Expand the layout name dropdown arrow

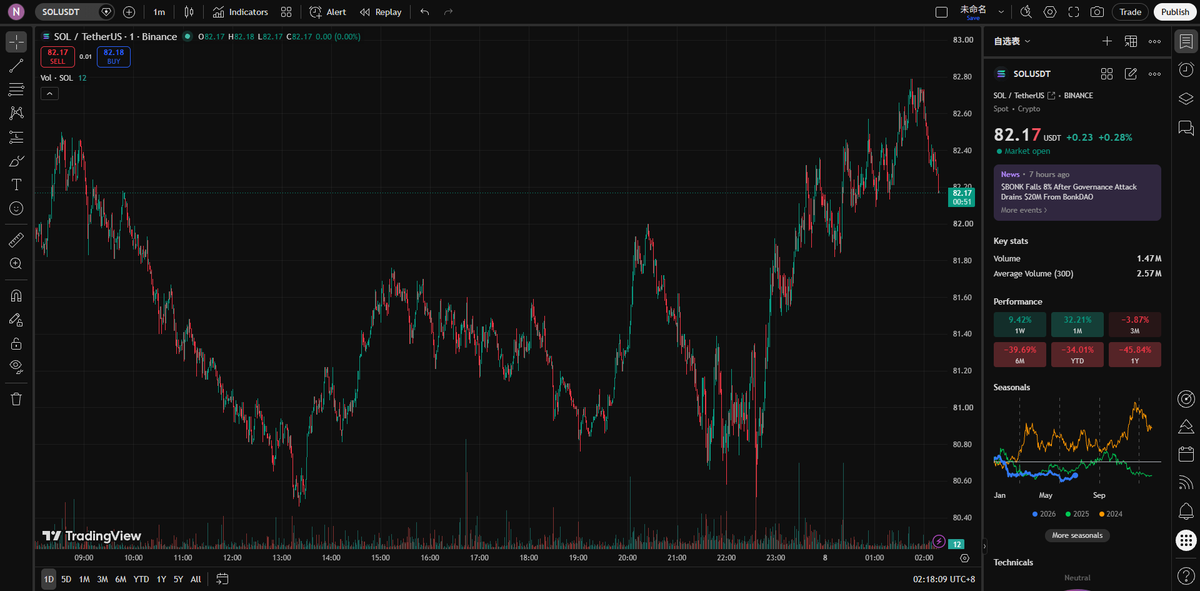click(x=1001, y=12)
